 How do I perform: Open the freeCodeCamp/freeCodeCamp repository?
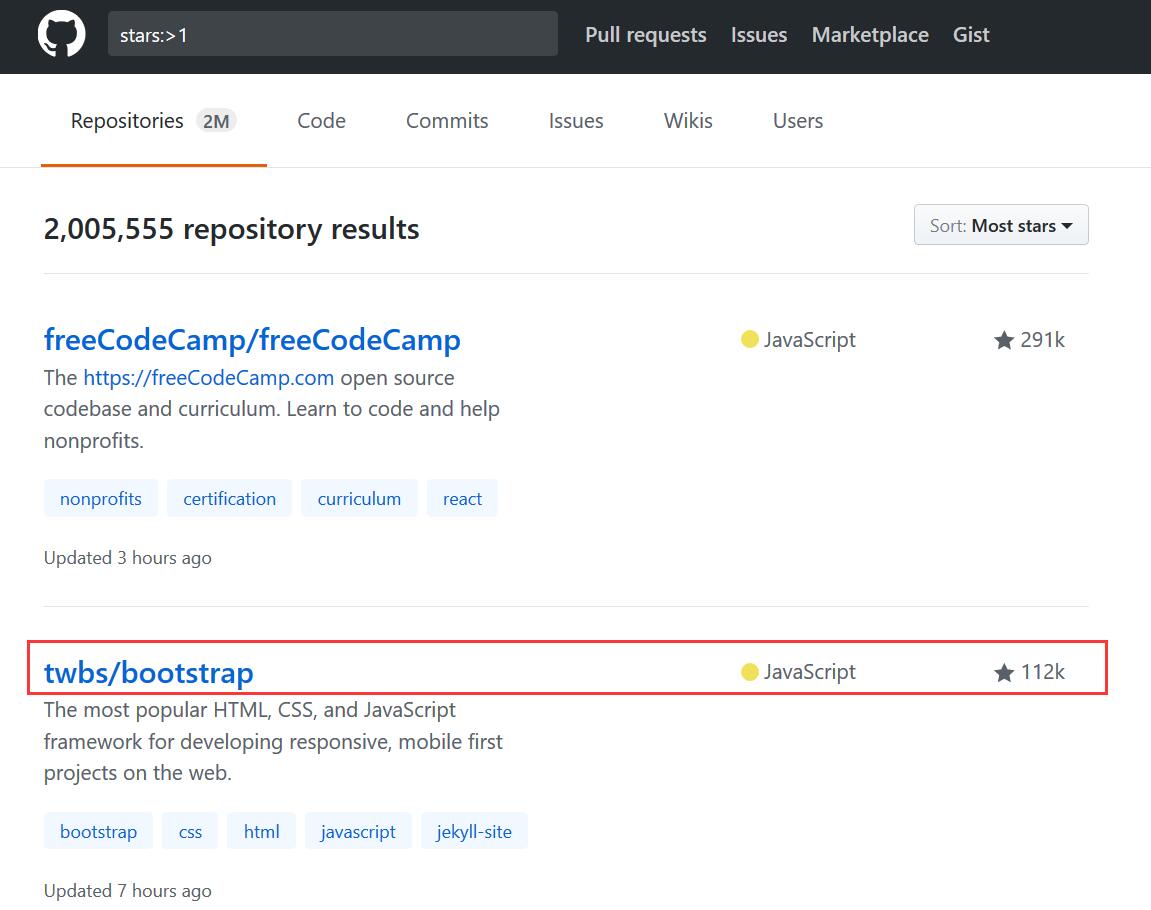pyautogui.click(x=252, y=340)
